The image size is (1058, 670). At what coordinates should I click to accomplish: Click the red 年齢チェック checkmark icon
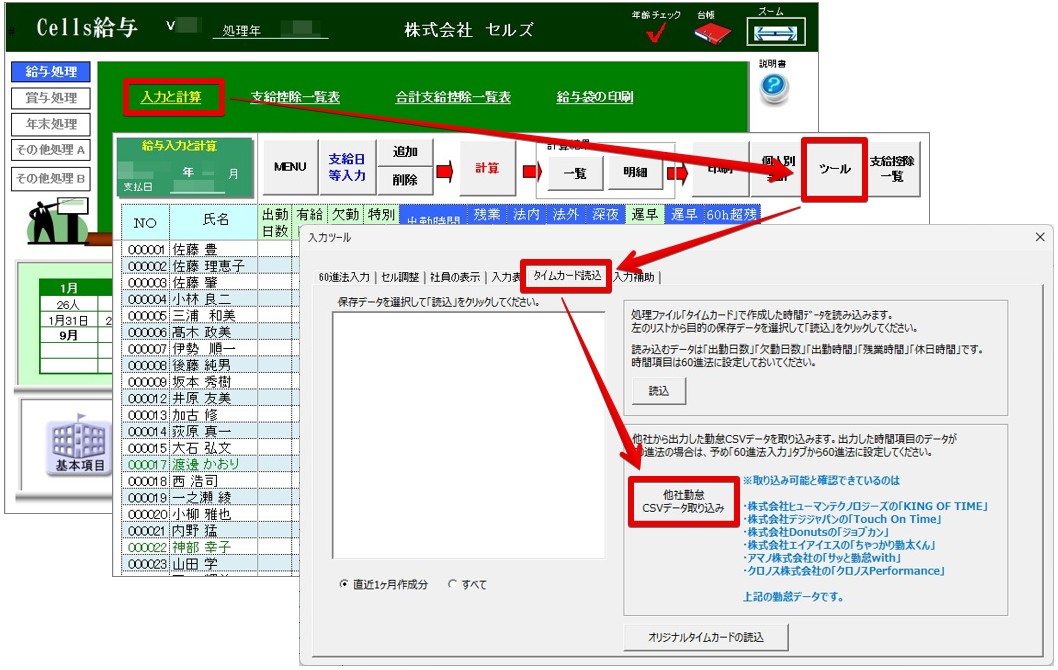point(656,34)
